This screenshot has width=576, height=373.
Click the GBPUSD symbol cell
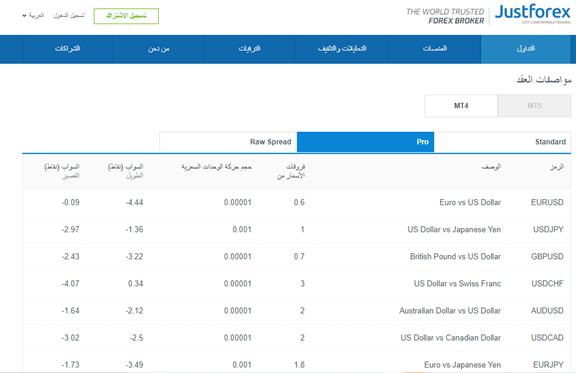[547, 257]
